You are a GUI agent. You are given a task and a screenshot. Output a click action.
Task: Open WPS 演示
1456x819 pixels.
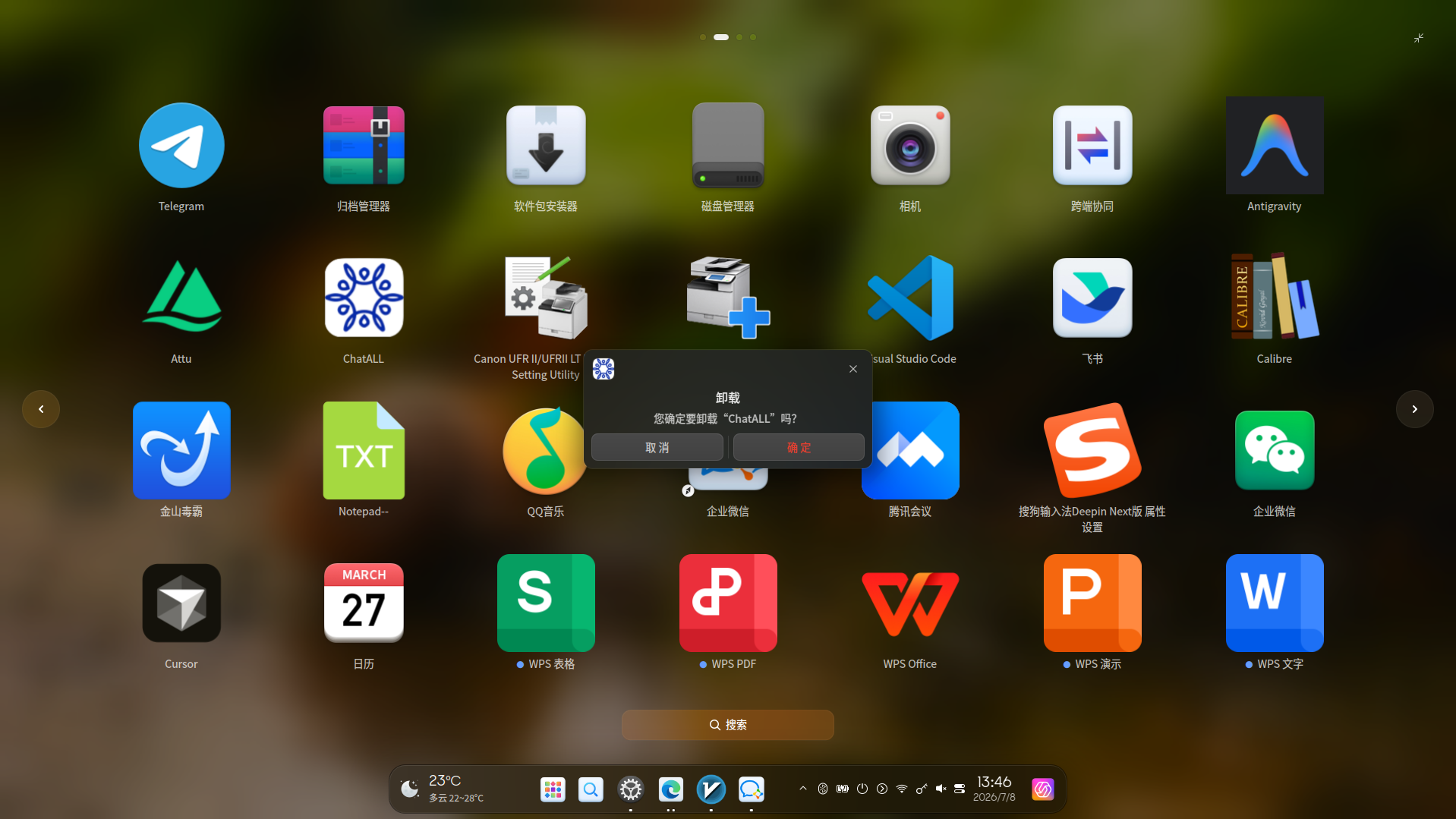pos(1092,603)
